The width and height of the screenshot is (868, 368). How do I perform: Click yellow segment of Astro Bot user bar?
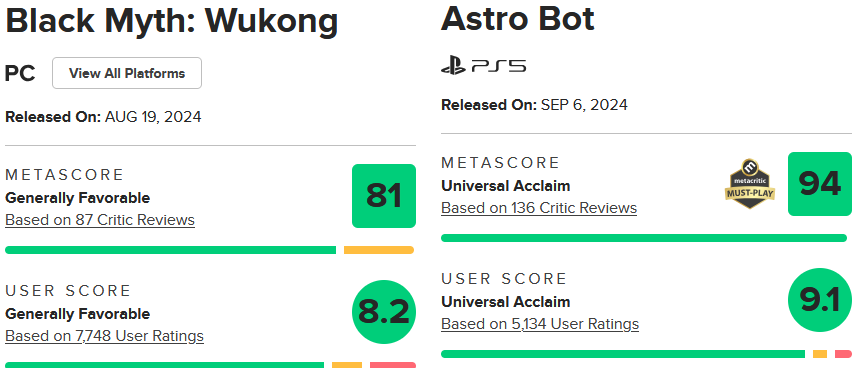click(820, 354)
